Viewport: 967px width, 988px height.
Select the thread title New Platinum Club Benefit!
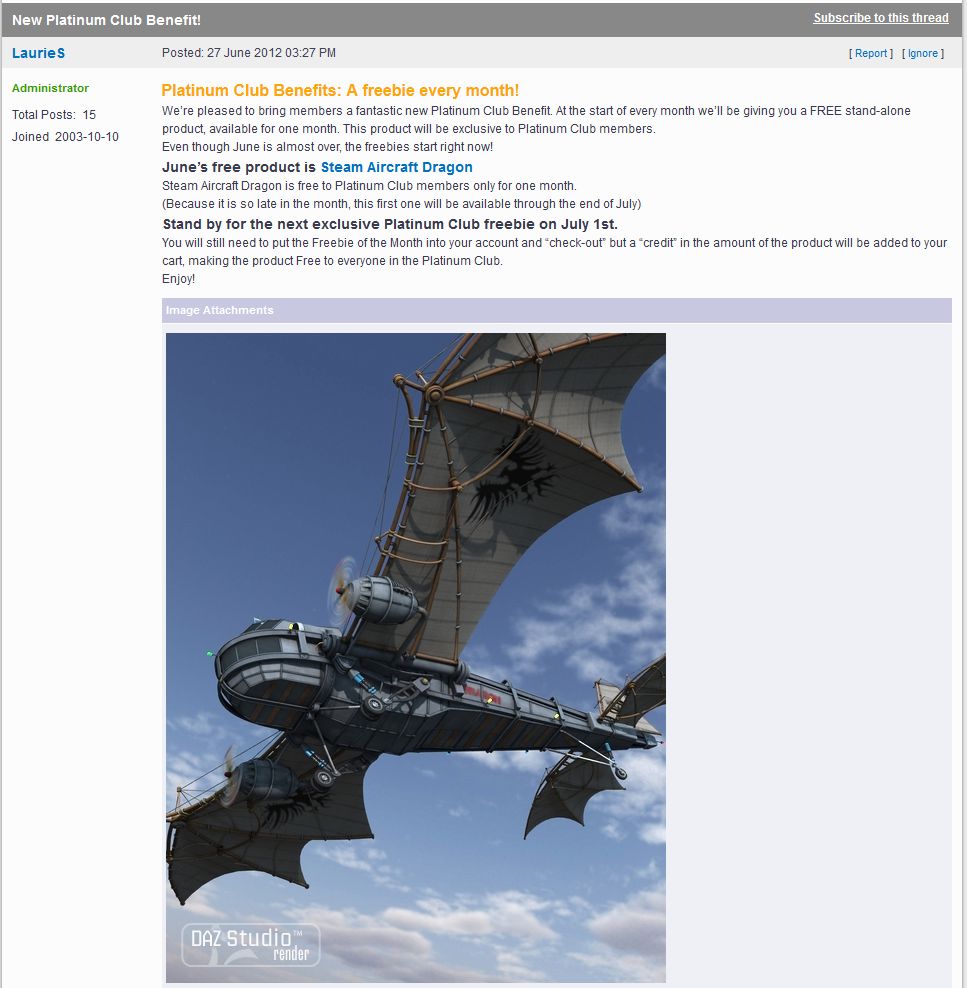click(x=106, y=20)
